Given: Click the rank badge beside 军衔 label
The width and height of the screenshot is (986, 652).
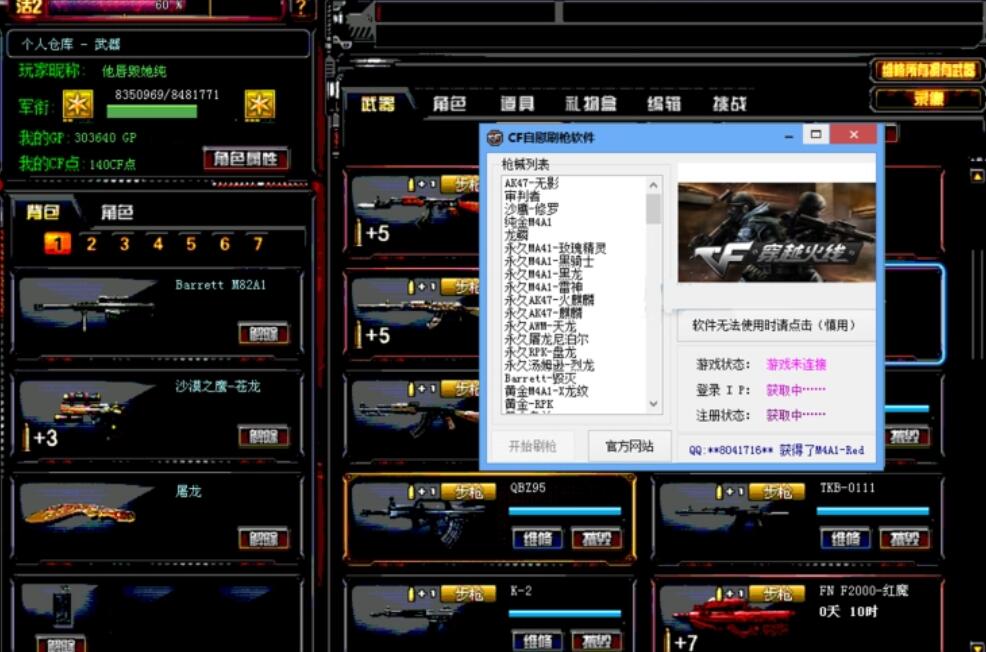Looking at the screenshot, I should pos(78,104).
